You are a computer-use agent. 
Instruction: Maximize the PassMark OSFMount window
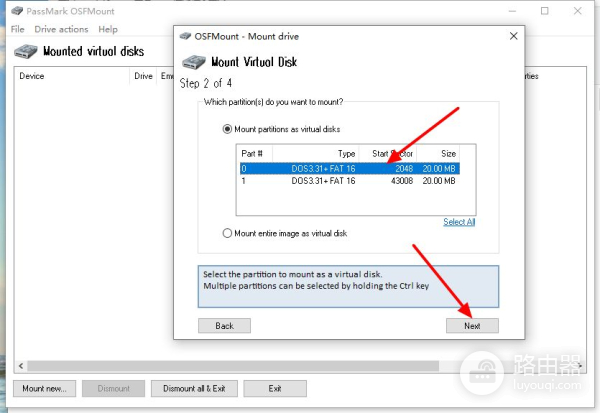coord(545,11)
